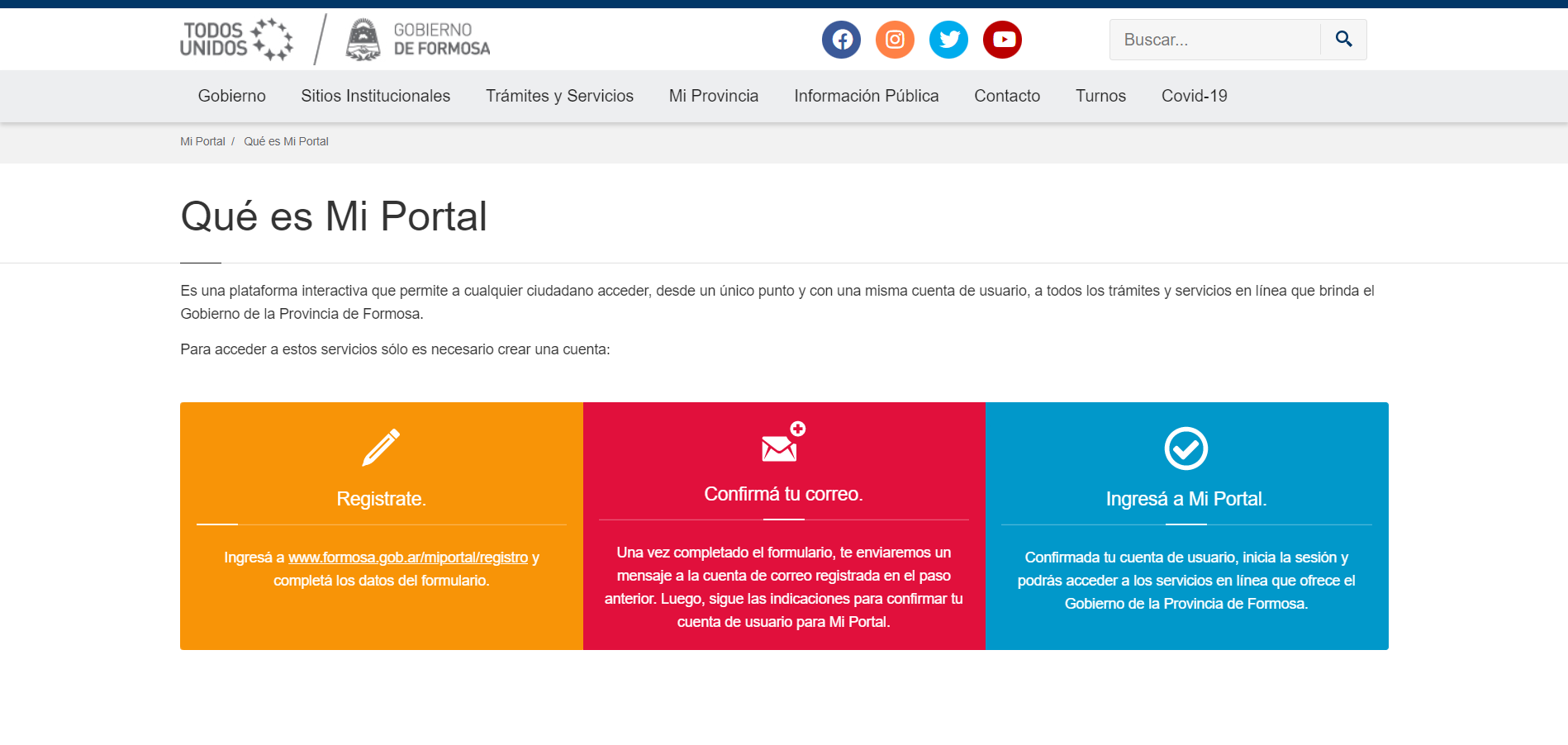Viewport: 1568px width, 745px height.
Task: Open the Gobierno menu
Action: (x=232, y=96)
